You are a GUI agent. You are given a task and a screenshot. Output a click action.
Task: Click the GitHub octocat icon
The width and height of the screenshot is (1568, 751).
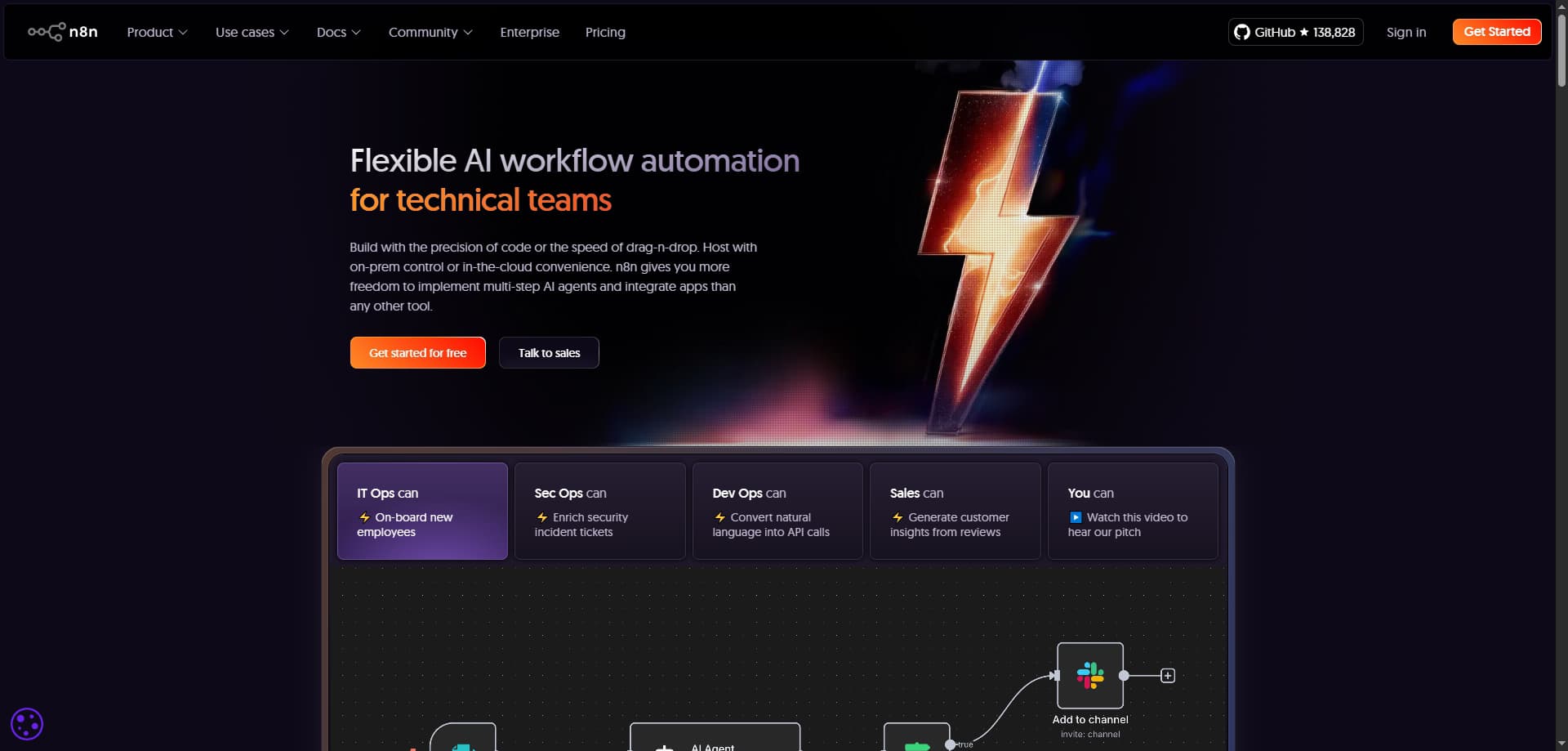[1241, 32]
